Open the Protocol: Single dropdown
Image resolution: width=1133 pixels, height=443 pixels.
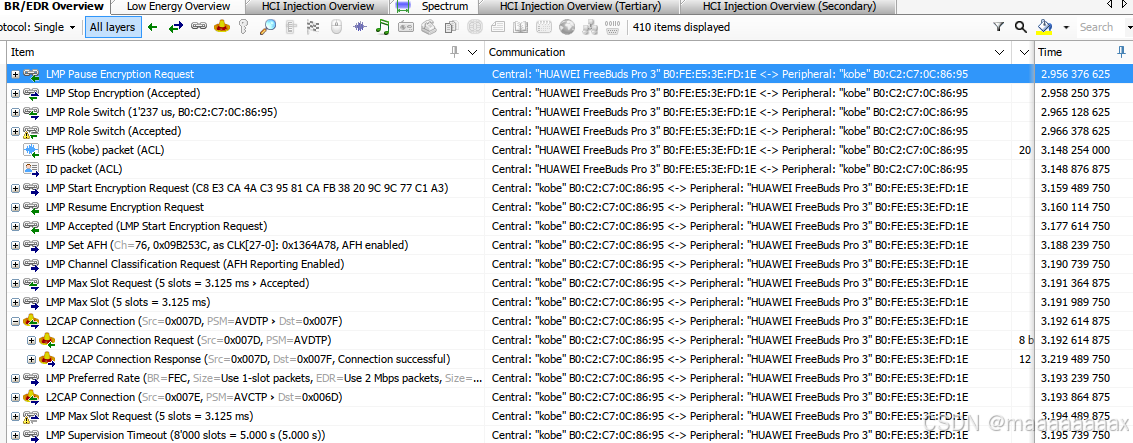point(38,27)
